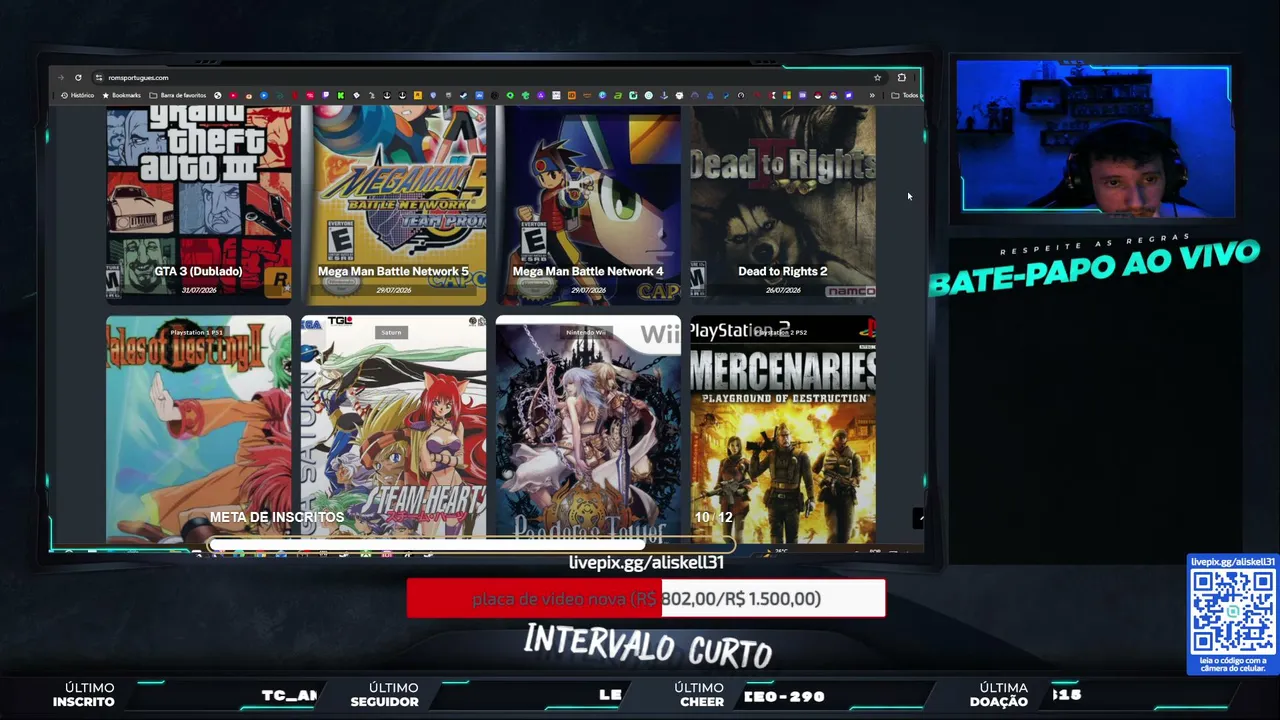Open the browser Extensions puzzle icon

[x=902, y=78]
